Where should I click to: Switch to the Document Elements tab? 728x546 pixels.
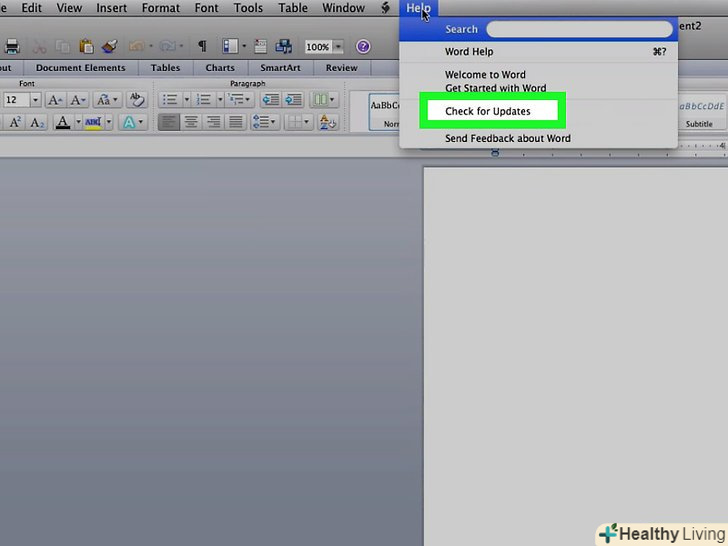80,68
